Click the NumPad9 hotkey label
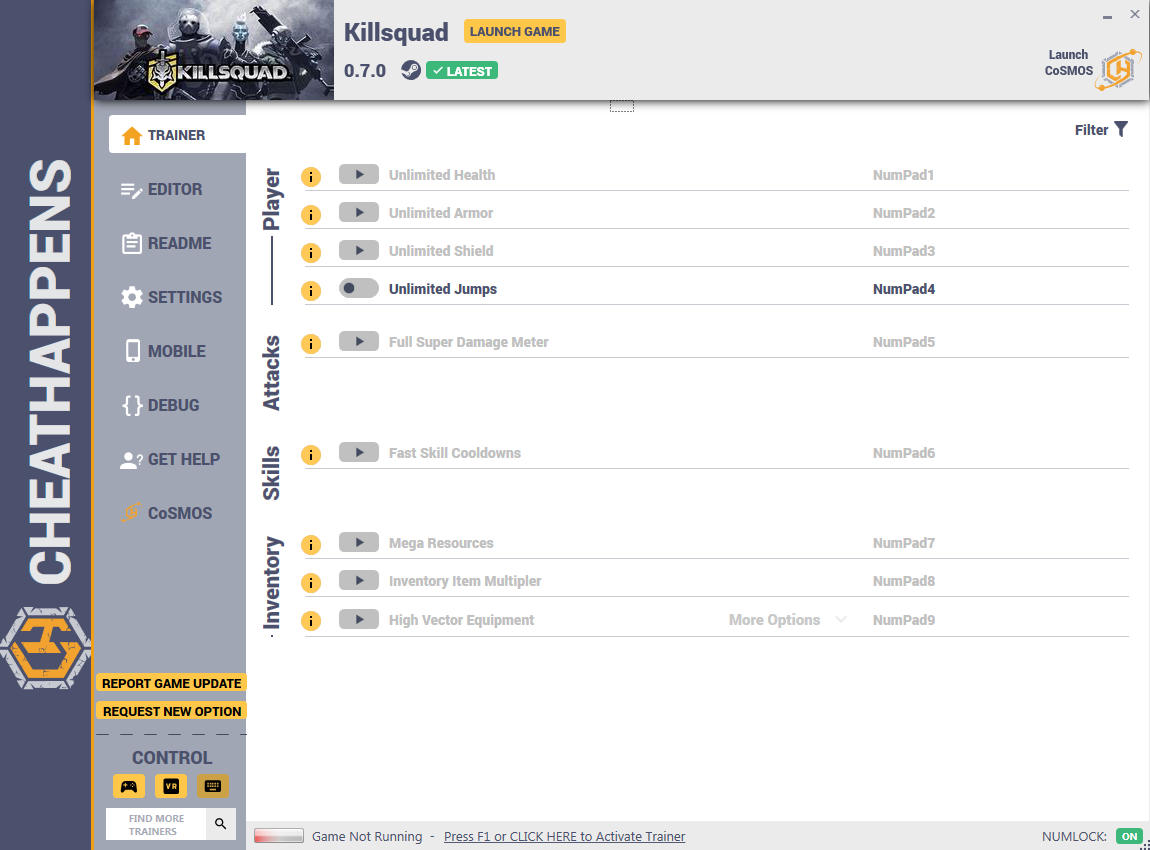Image resolution: width=1150 pixels, height=850 pixels. [904, 620]
